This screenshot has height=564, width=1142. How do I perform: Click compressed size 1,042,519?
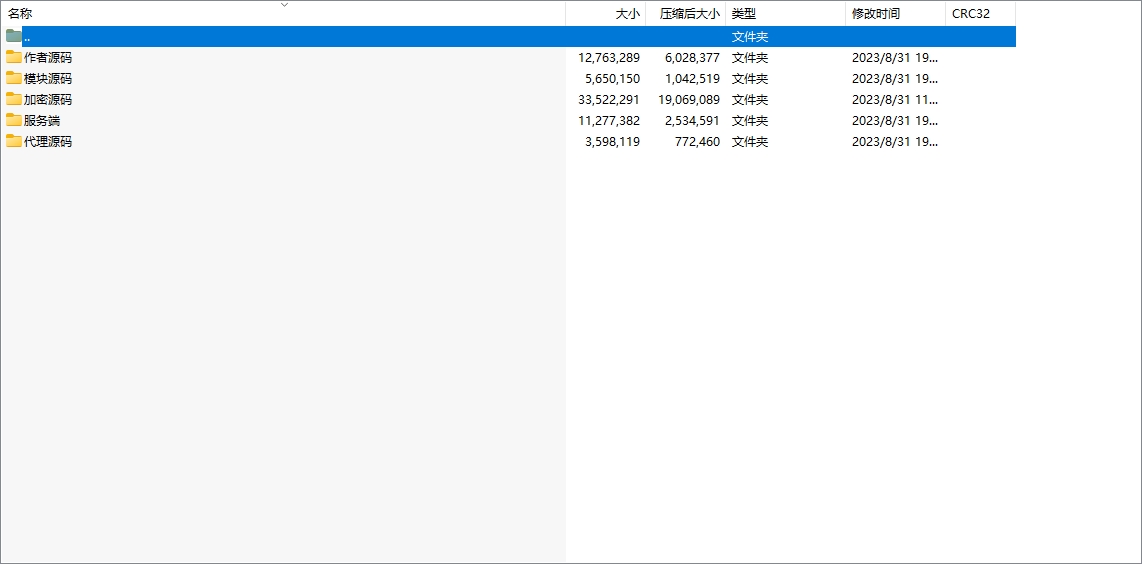(693, 79)
